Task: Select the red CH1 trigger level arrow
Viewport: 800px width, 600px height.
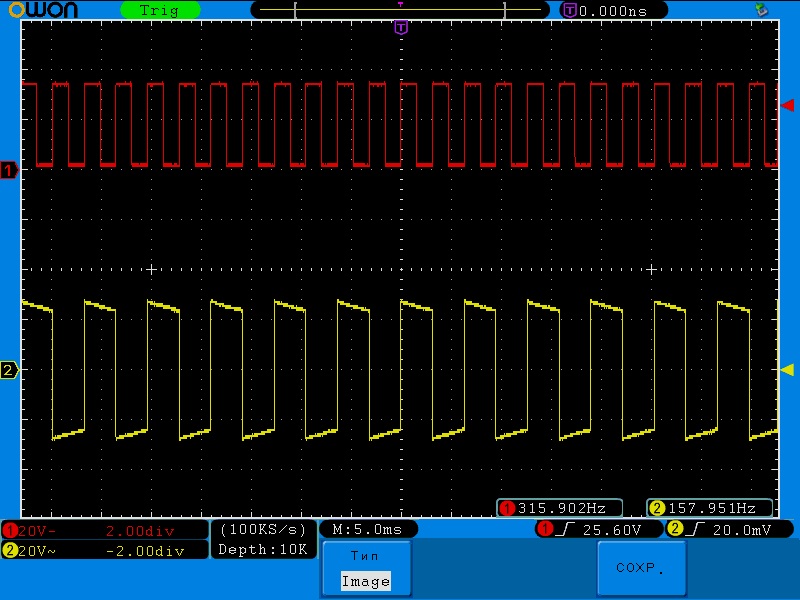Action: [x=787, y=105]
